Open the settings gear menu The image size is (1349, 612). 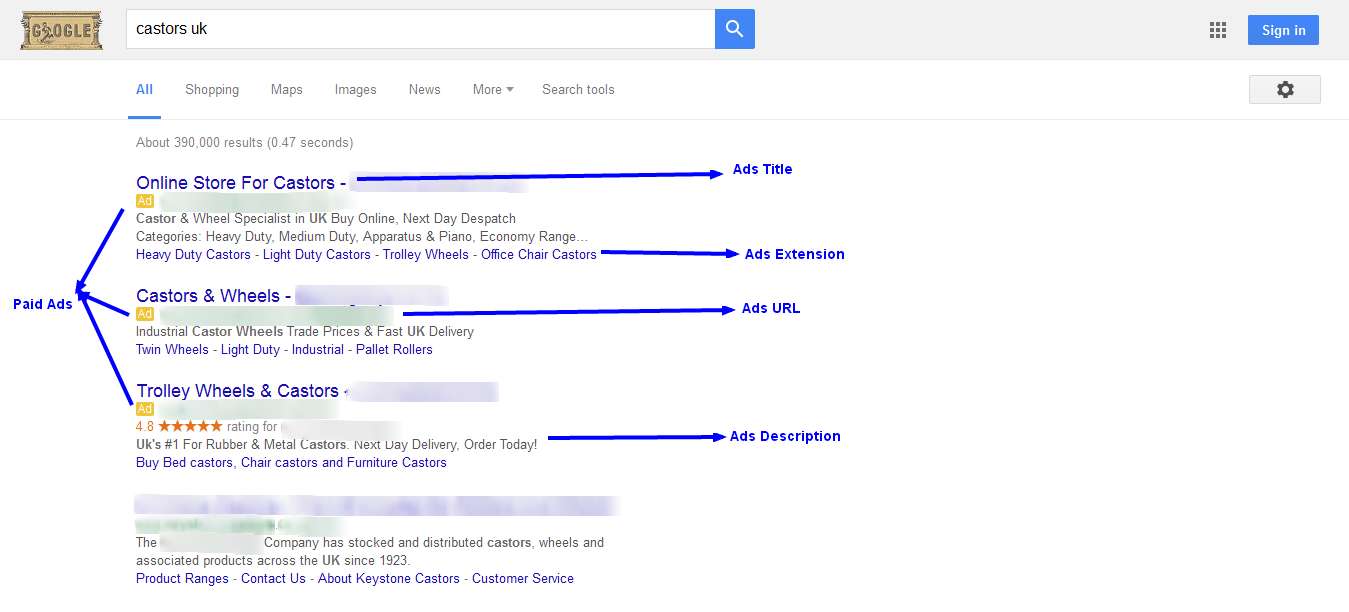coord(1285,89)
